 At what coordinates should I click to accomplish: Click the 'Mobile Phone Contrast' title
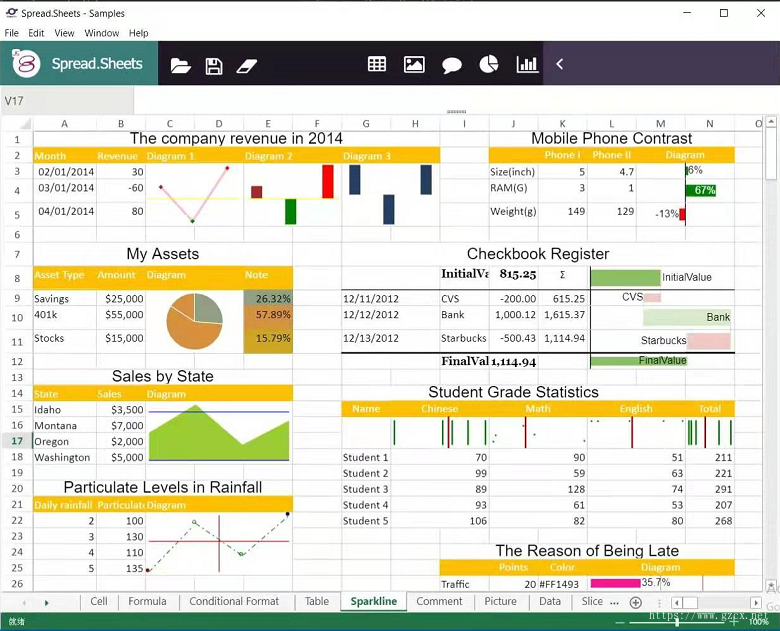pyautogui.click(x=611, y=138)
